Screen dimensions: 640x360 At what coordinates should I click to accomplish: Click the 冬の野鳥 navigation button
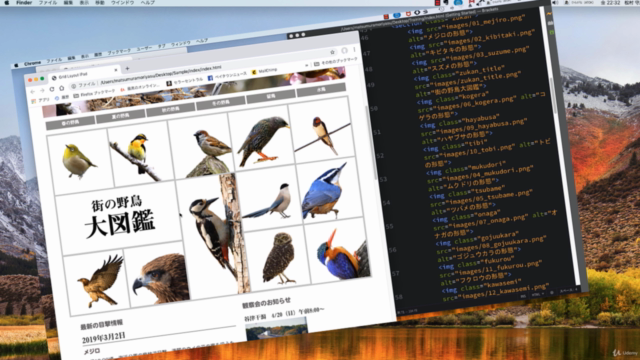(x=220, y=103)
